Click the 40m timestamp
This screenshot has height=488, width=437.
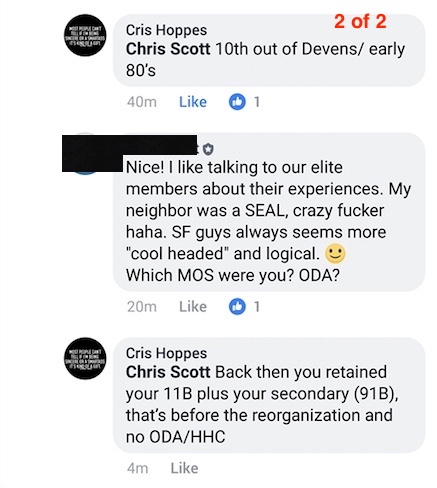142,102
